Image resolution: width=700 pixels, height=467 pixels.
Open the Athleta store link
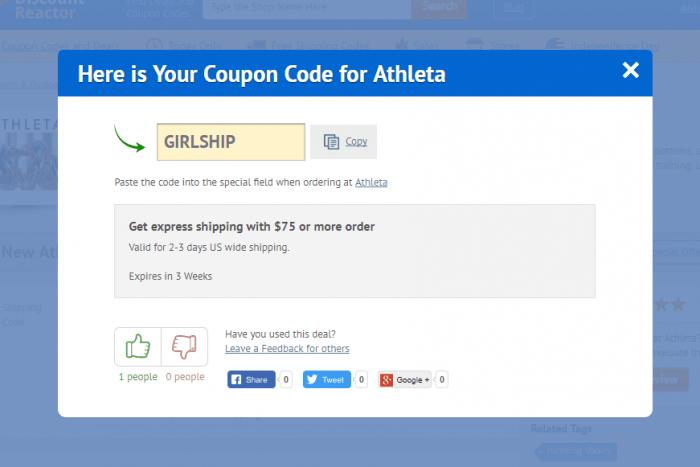(371, 182)
